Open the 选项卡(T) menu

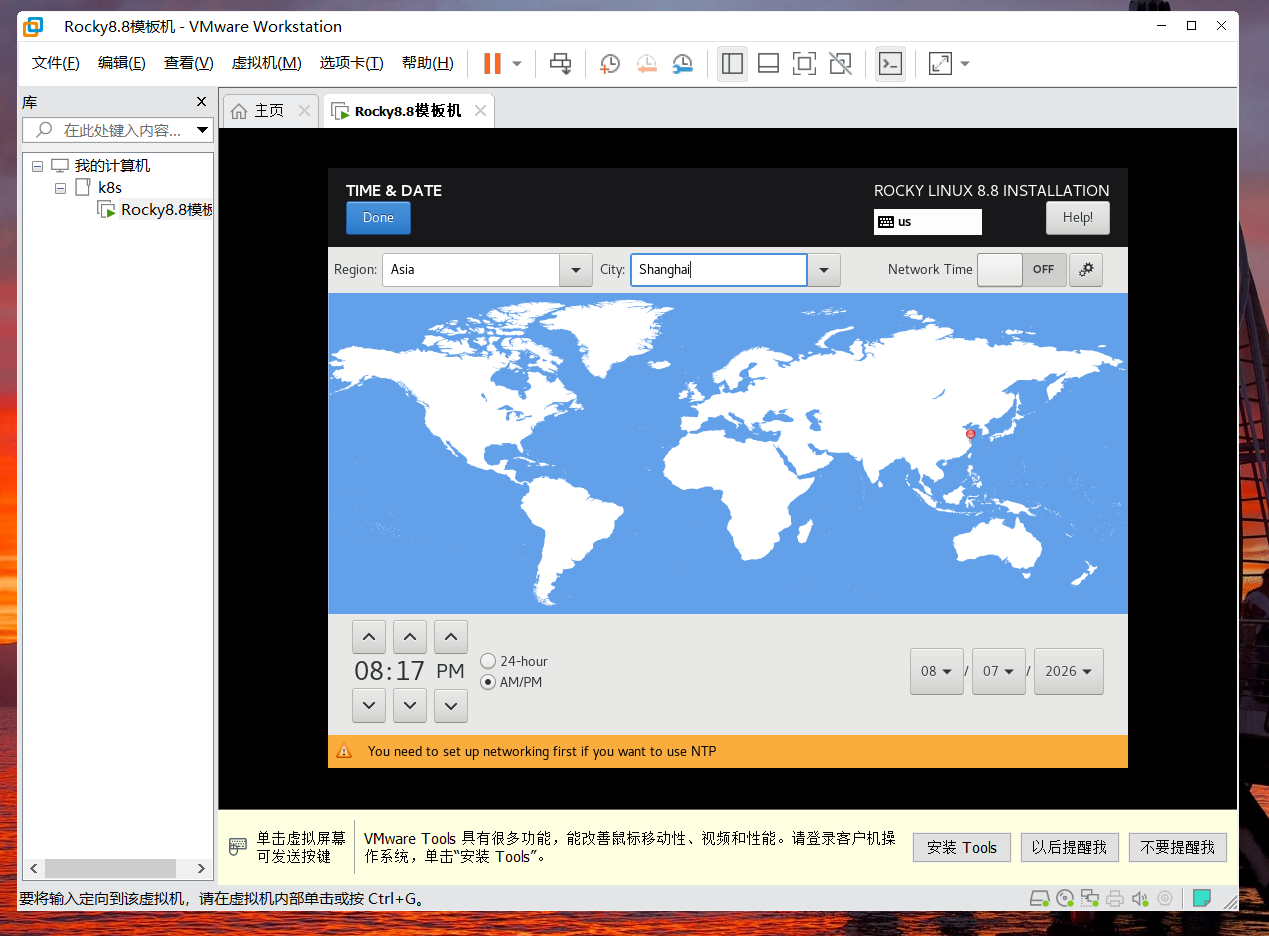[351, 63]
